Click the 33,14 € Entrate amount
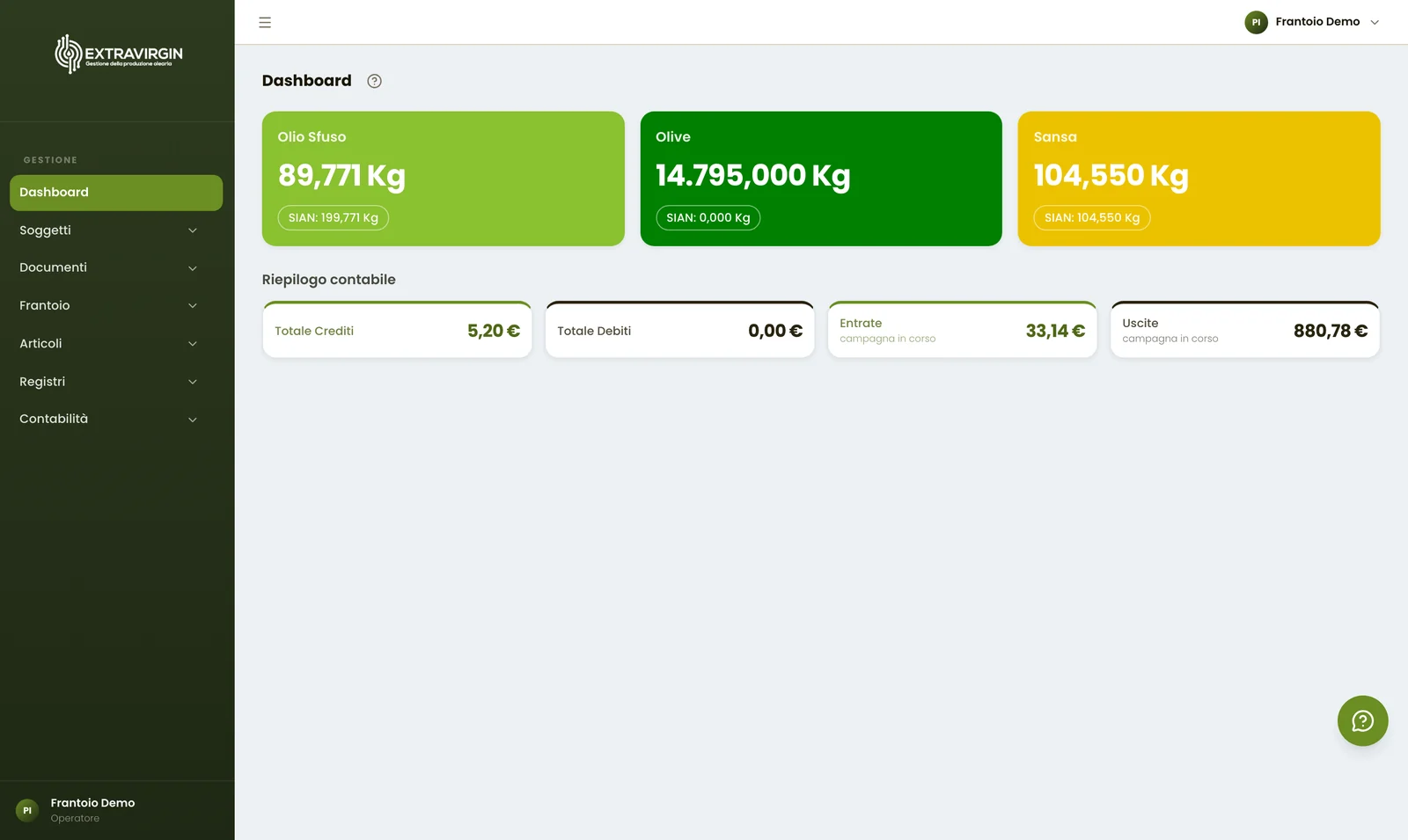 [1055, 331]
